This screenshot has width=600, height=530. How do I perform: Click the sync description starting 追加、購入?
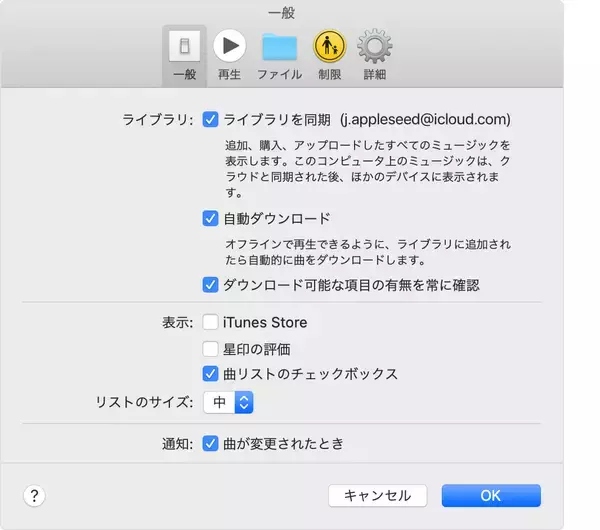[x=368, y=168]
